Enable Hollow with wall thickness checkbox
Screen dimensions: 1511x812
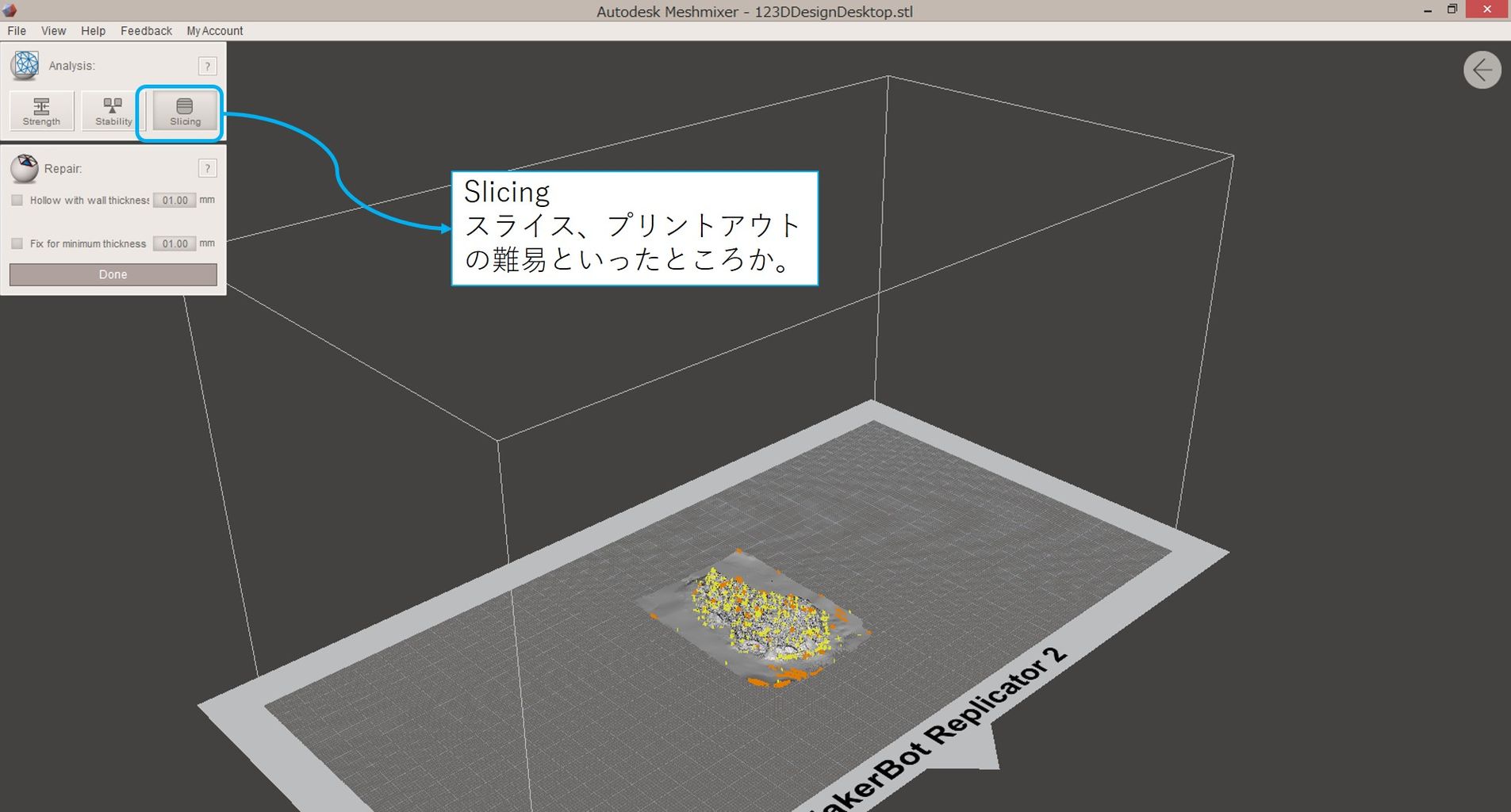17,201
